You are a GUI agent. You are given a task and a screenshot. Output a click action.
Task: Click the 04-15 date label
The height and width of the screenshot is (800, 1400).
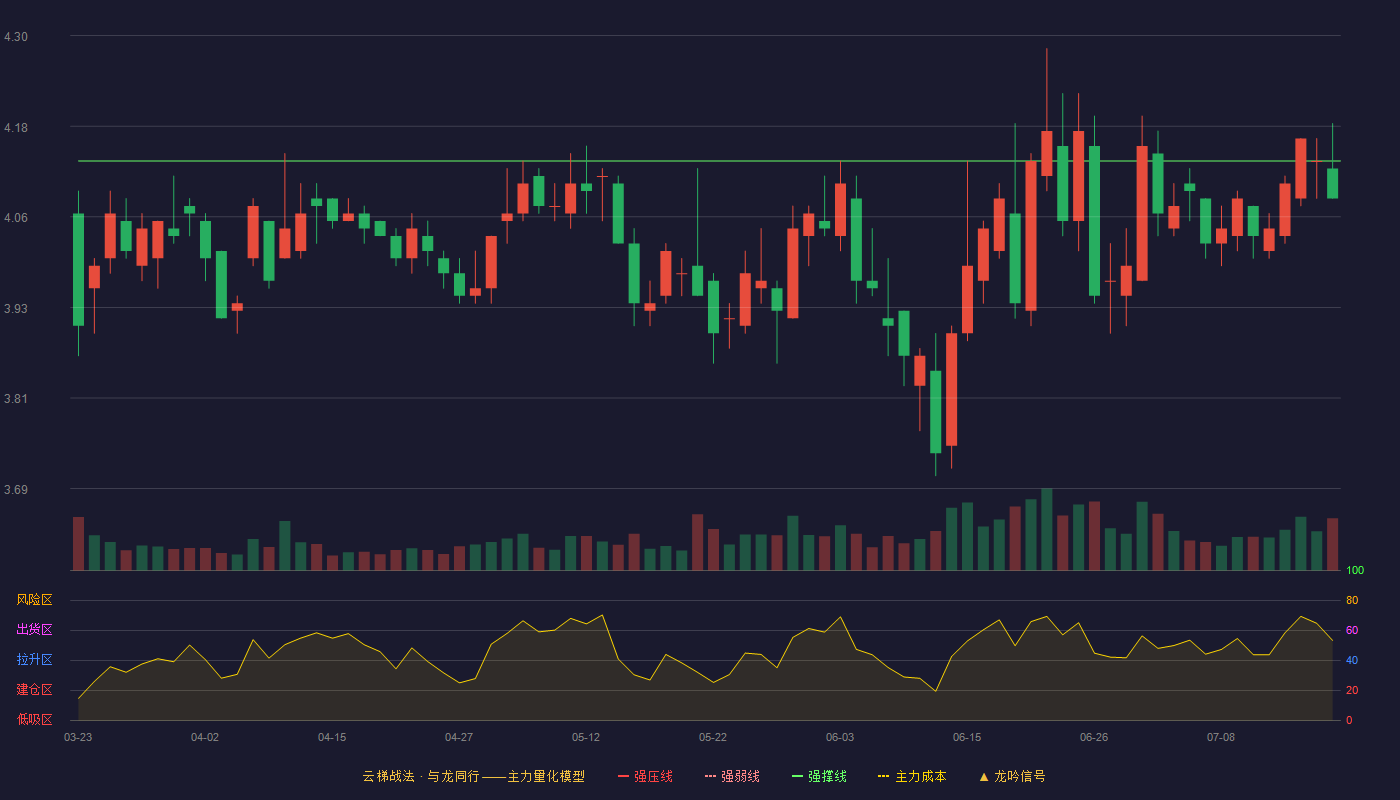332,737
